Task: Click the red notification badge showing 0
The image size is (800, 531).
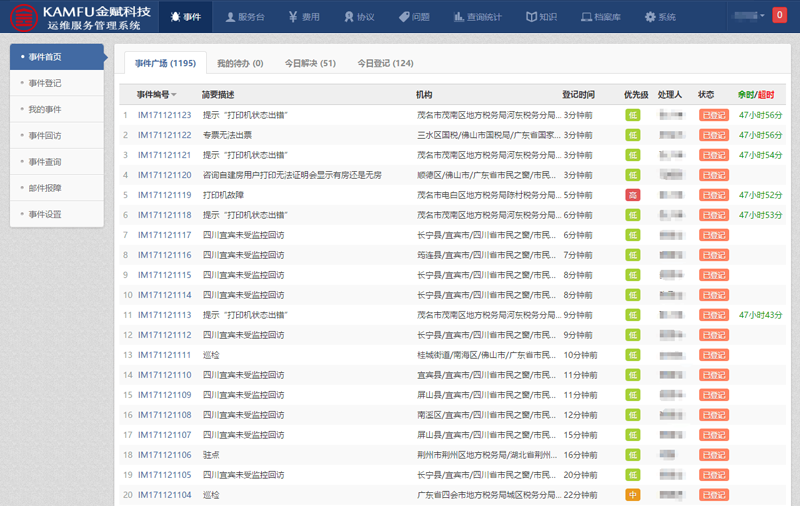Action: pos(779,15)
